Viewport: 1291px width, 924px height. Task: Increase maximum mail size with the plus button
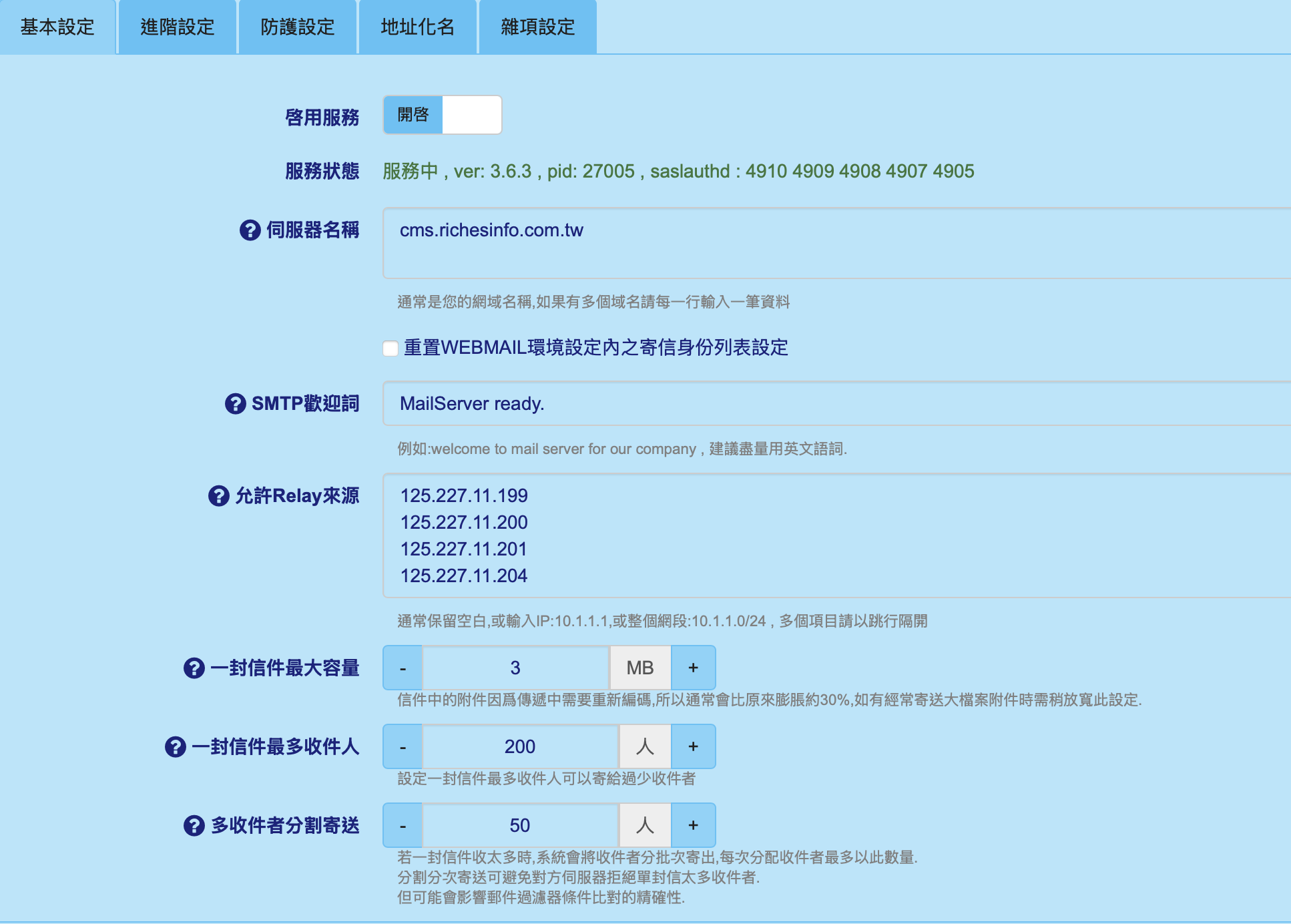[x=694, y=668]
